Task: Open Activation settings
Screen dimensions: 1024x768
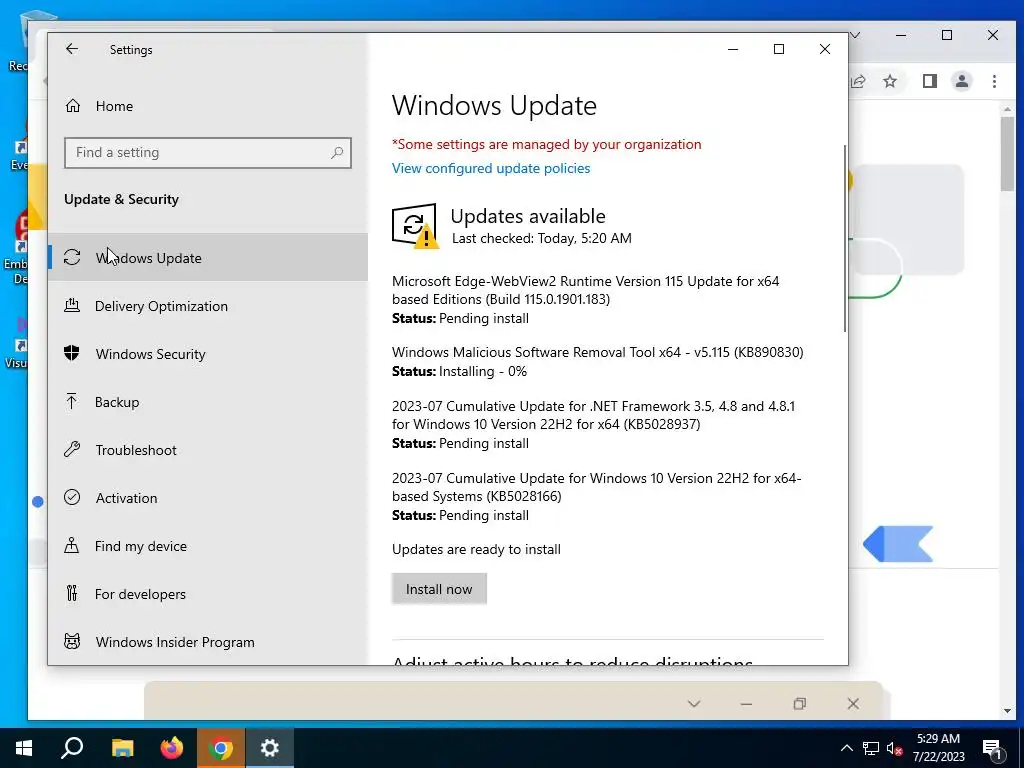Action: 208,498
